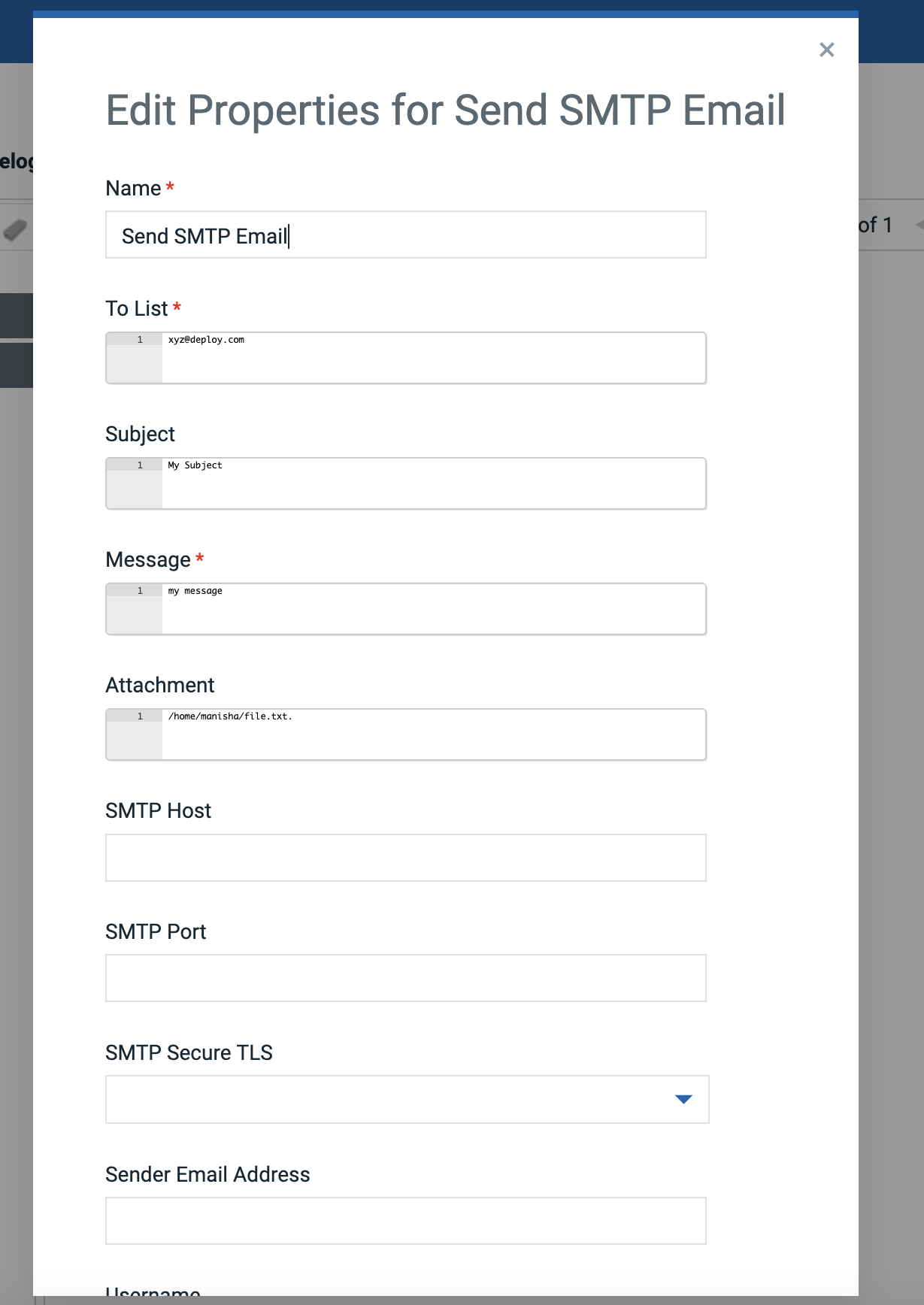Click the previous-page arrow beside 'of 1'

coord(918,225)
